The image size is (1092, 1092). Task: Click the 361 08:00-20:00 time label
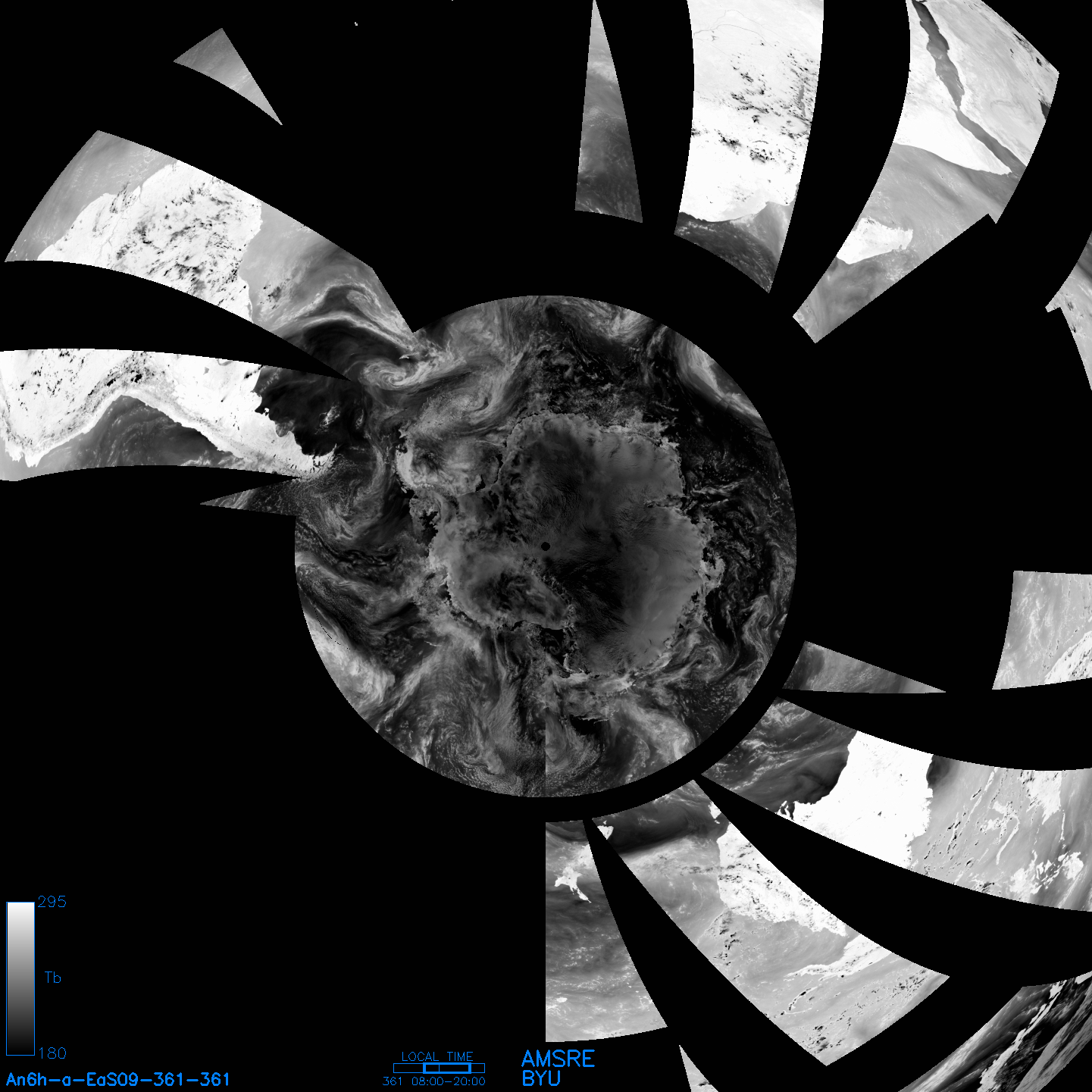434,1081
